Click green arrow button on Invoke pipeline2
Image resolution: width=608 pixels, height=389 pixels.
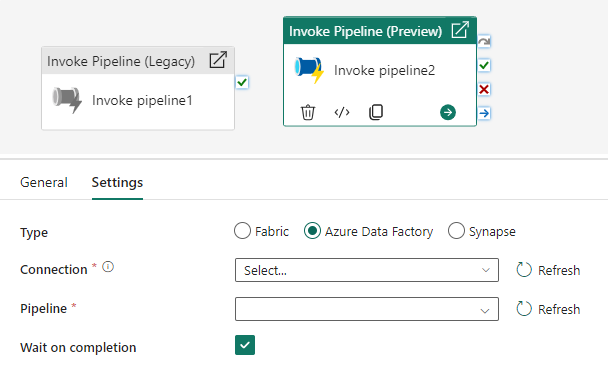point(448,112)
